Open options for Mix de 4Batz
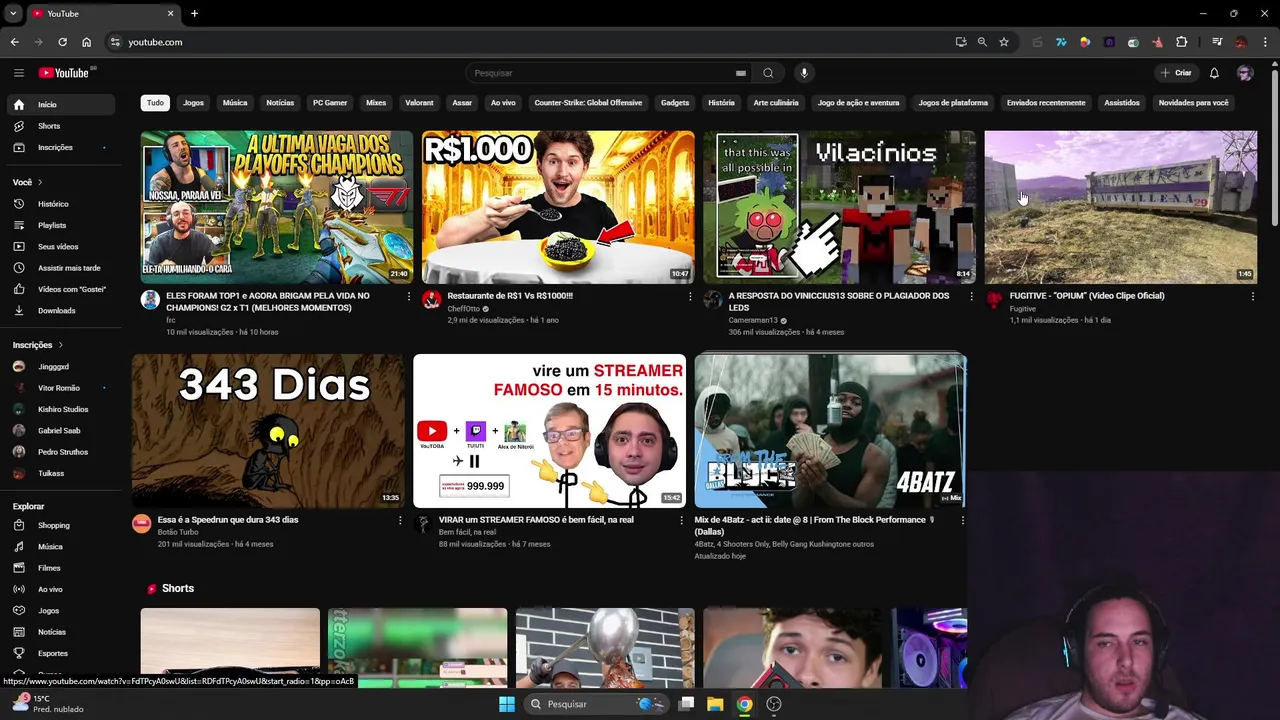Viewport: 1280px width, 720px height. (x=962, y=520)
